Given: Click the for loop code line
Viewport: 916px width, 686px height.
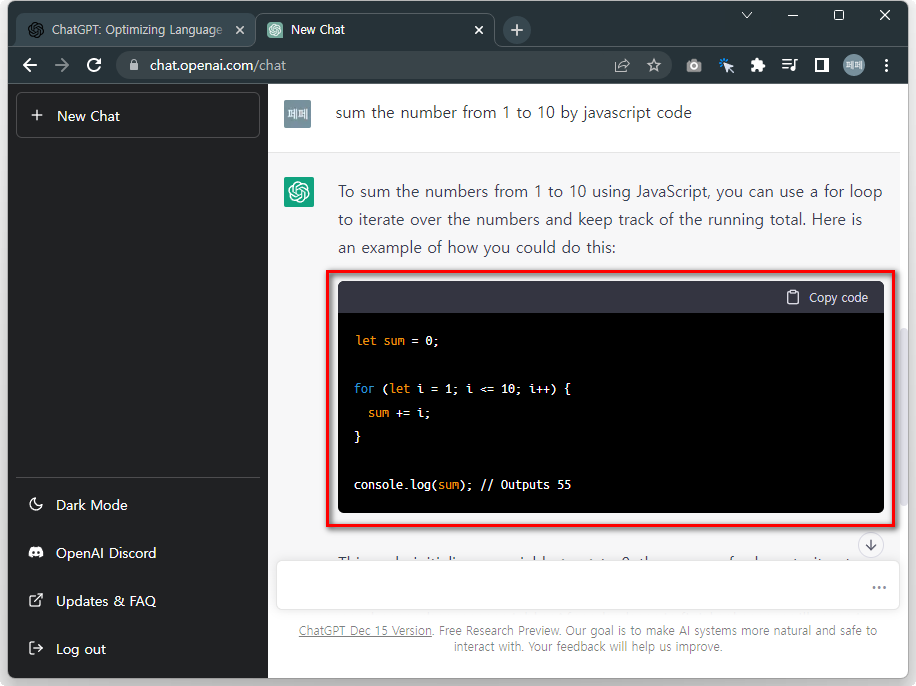Looking at the screenshot, I should [x=462, y=389].
